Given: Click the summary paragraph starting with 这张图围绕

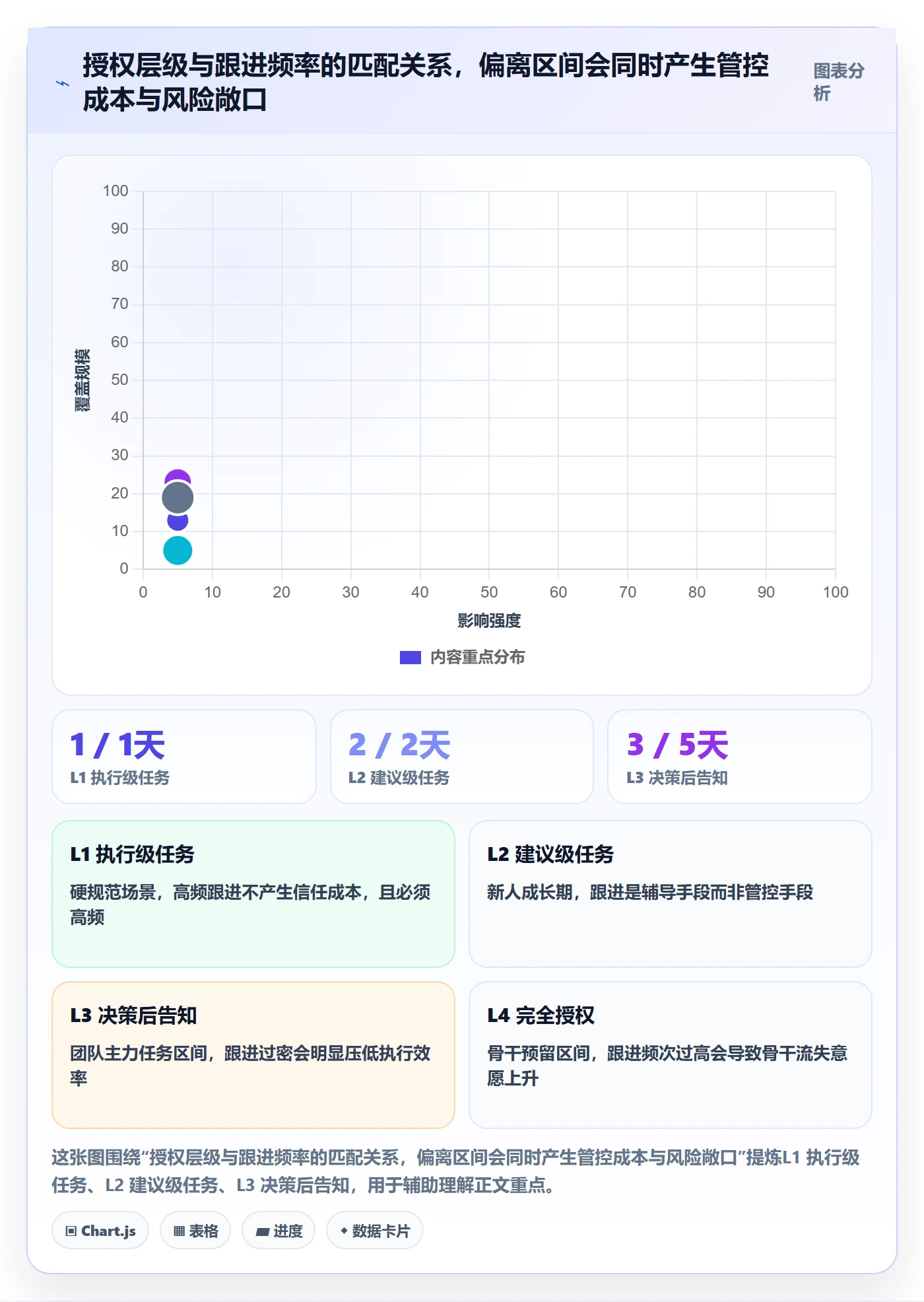Looking at the screenshot, I should click(455, 1171).
